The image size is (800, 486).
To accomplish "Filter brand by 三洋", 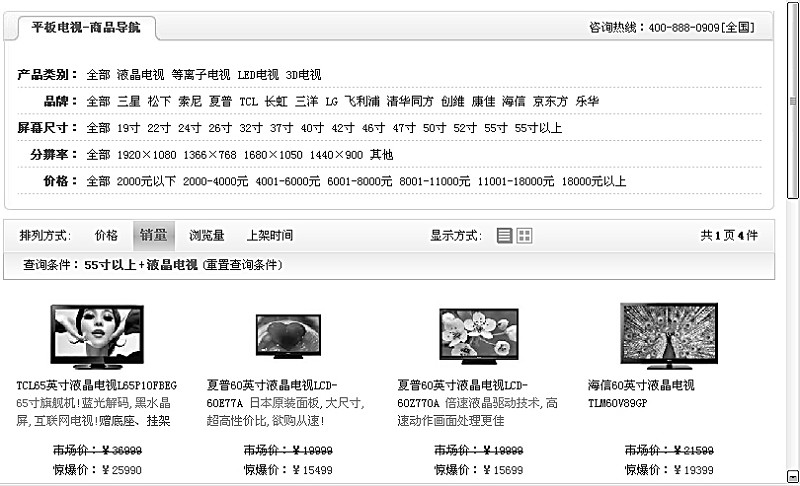I will click(x=307, y=101).
